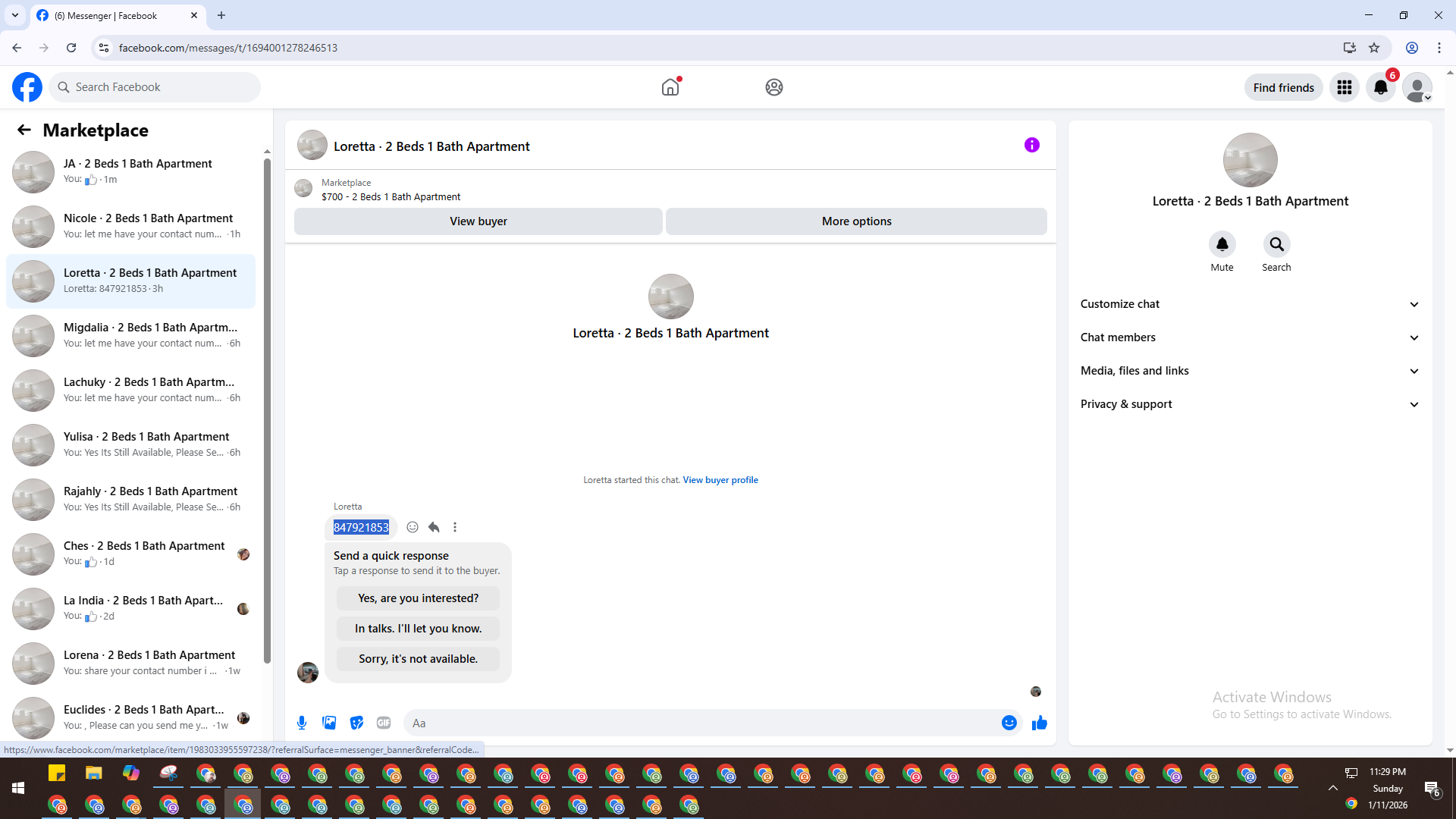Open La India conversation

pyautogui.click(x=130, y=608)
